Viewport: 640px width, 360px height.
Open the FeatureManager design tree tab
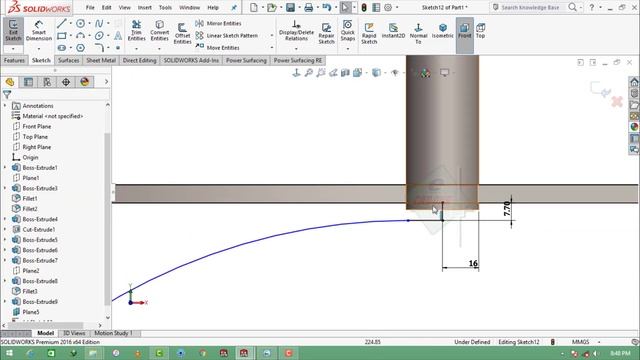(x=10, y=82)
